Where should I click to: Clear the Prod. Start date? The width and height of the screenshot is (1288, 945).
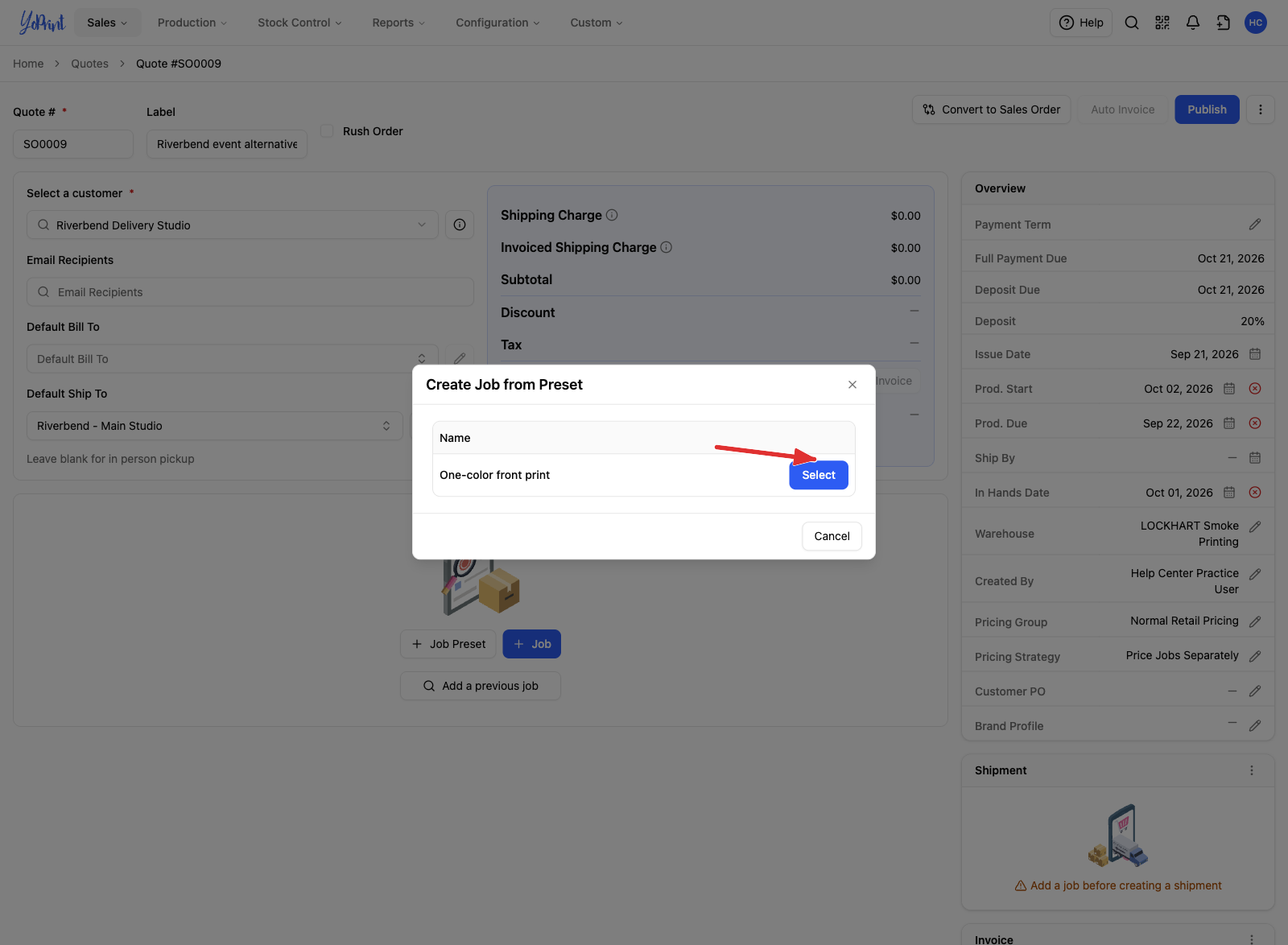pyautogui.click(x=1255, y=389)
